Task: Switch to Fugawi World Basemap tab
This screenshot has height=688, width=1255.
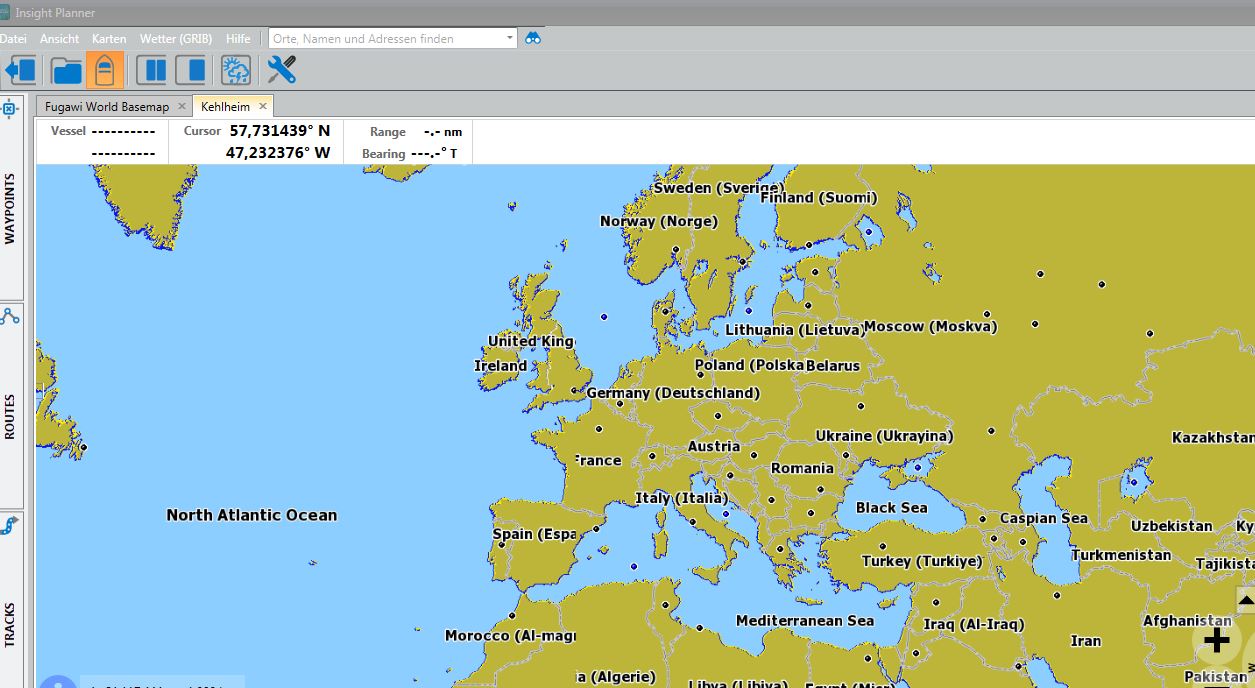Action: (x=107, y=106)
